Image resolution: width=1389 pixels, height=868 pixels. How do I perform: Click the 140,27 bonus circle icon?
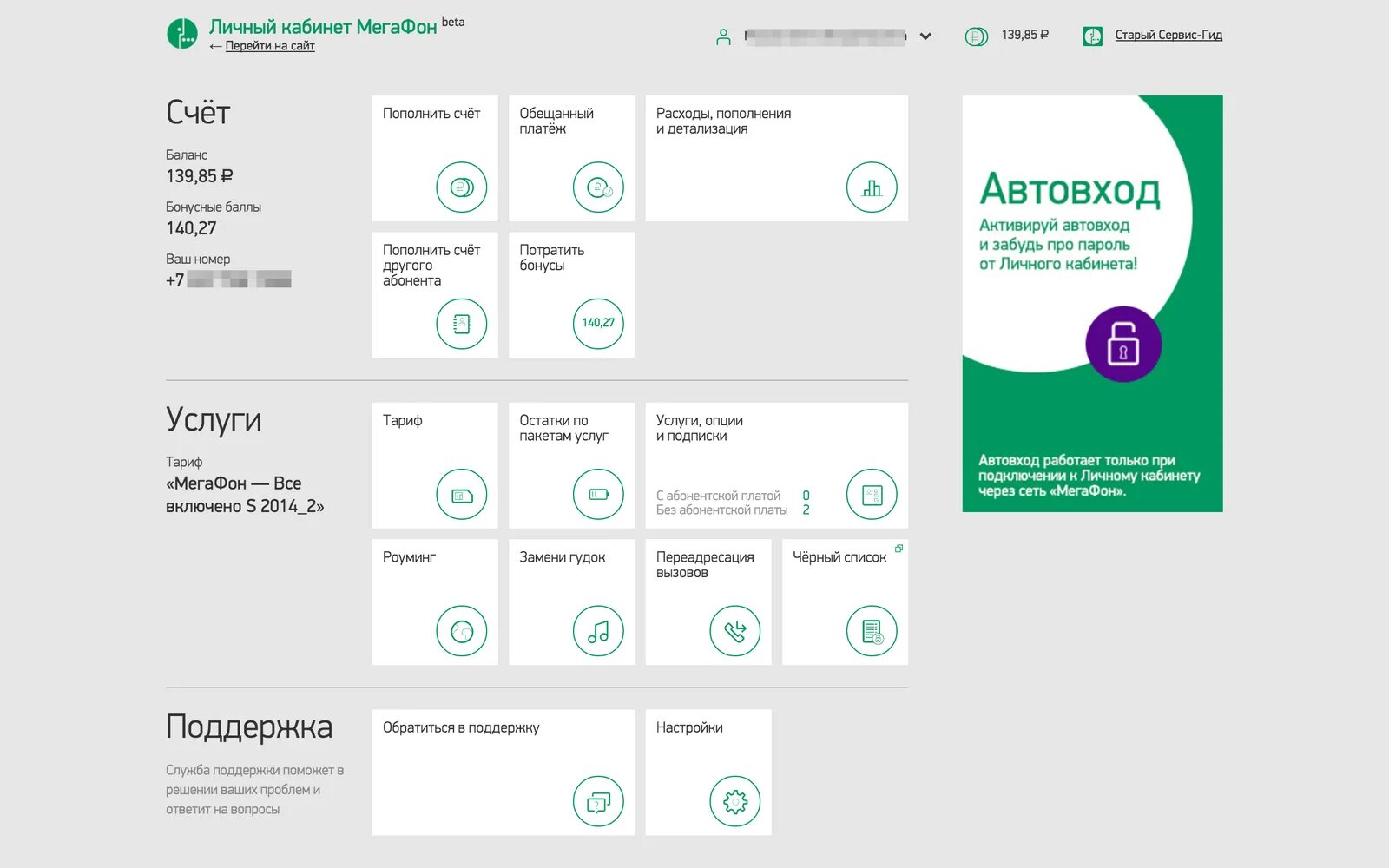pos(598,324)
